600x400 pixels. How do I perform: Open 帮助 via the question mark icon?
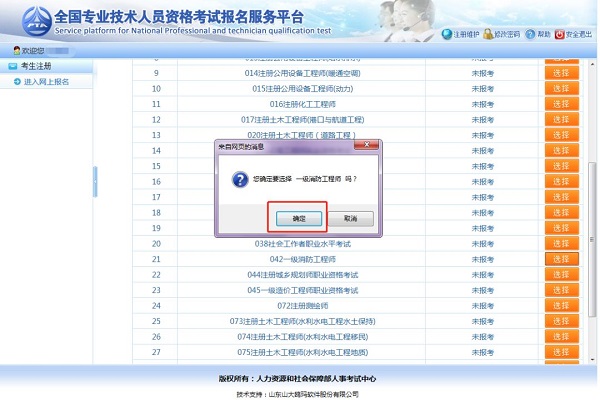pos(530,34)
